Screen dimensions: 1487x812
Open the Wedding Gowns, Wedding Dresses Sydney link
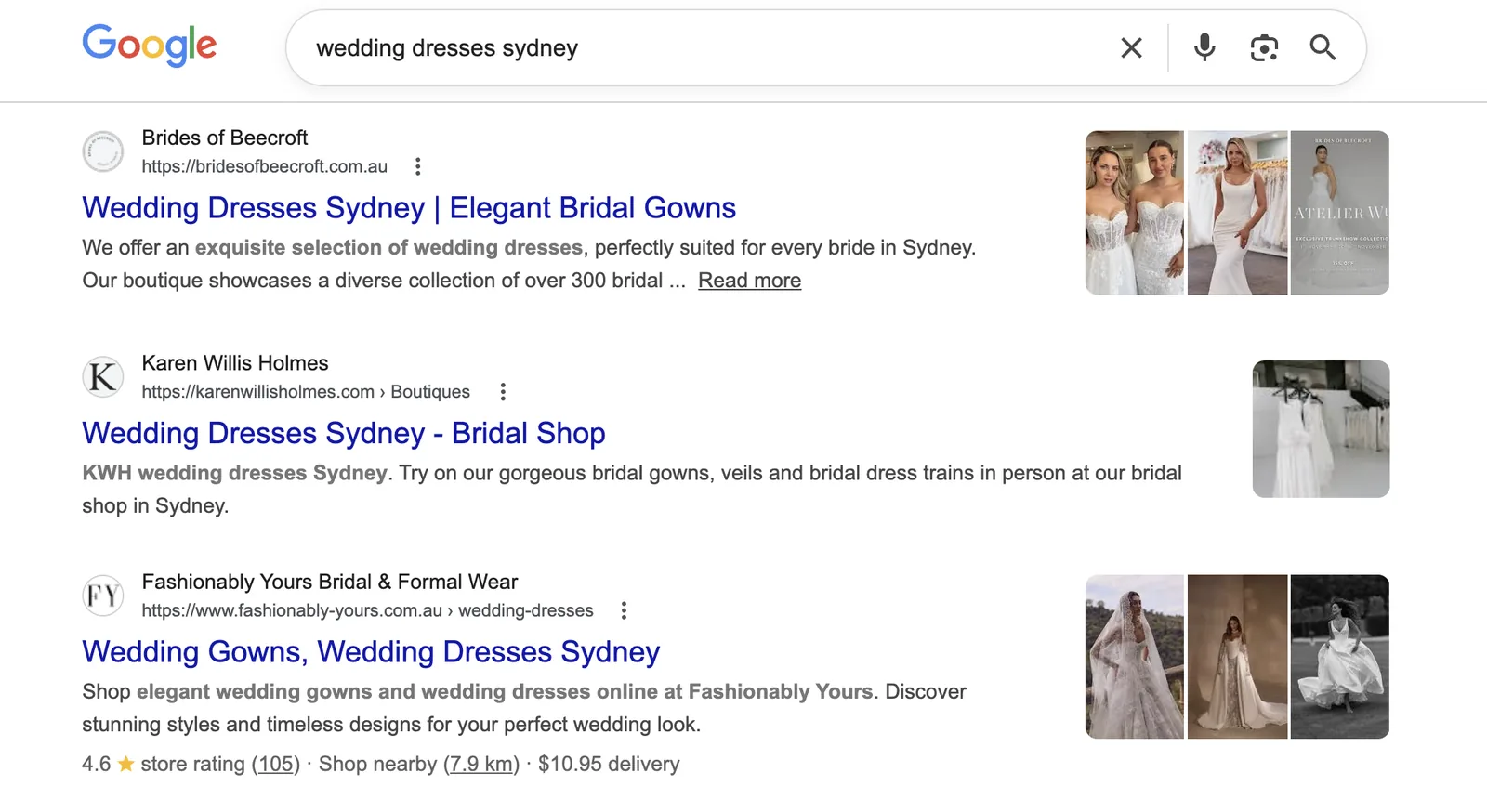(371, 652)
